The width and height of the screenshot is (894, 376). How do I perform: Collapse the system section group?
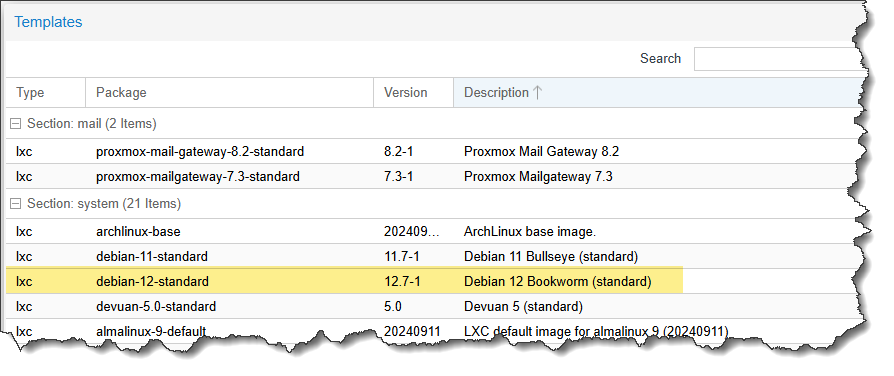tap(16, 204)
